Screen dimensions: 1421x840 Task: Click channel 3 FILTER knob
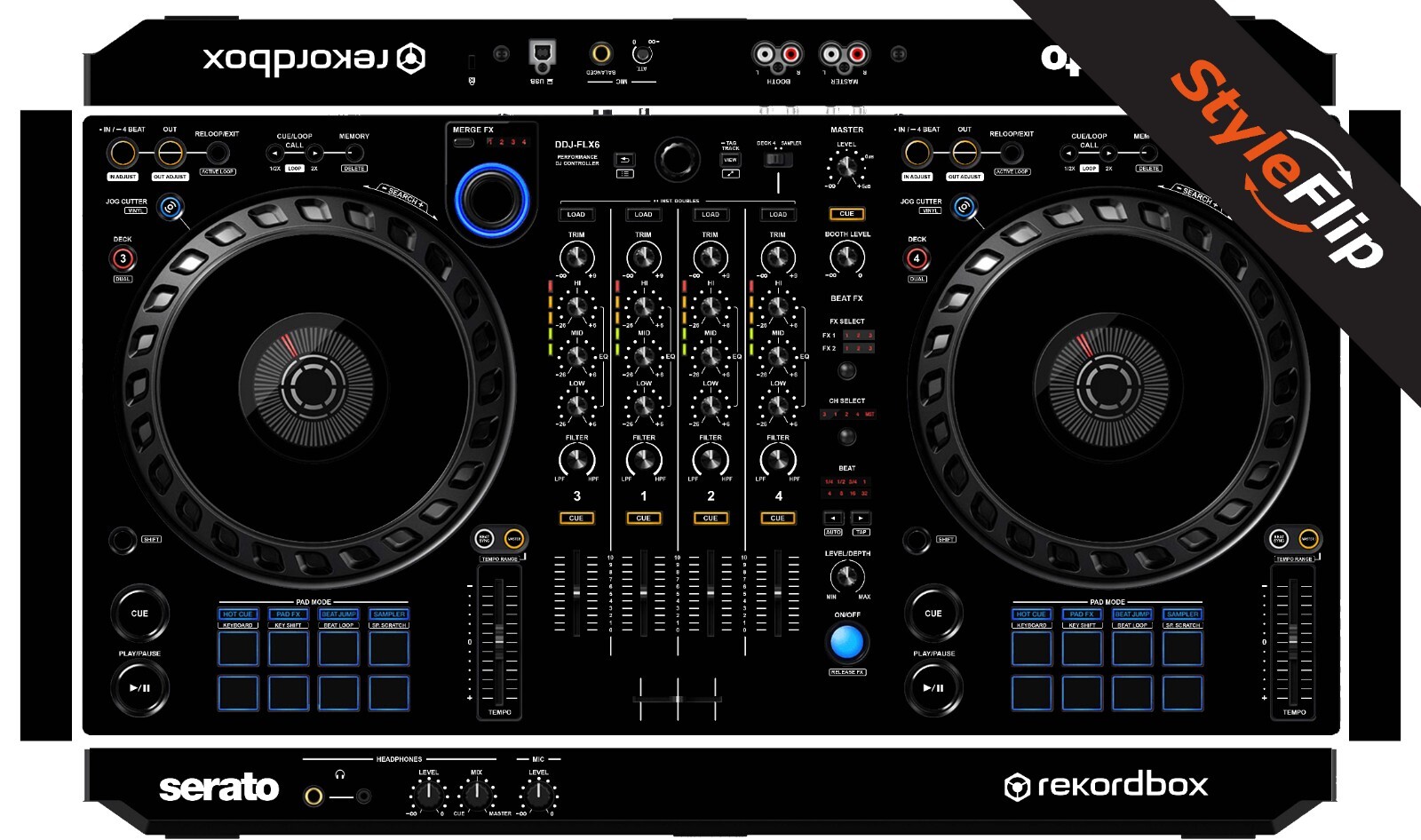pyautogui.click(x=576, y=460)
